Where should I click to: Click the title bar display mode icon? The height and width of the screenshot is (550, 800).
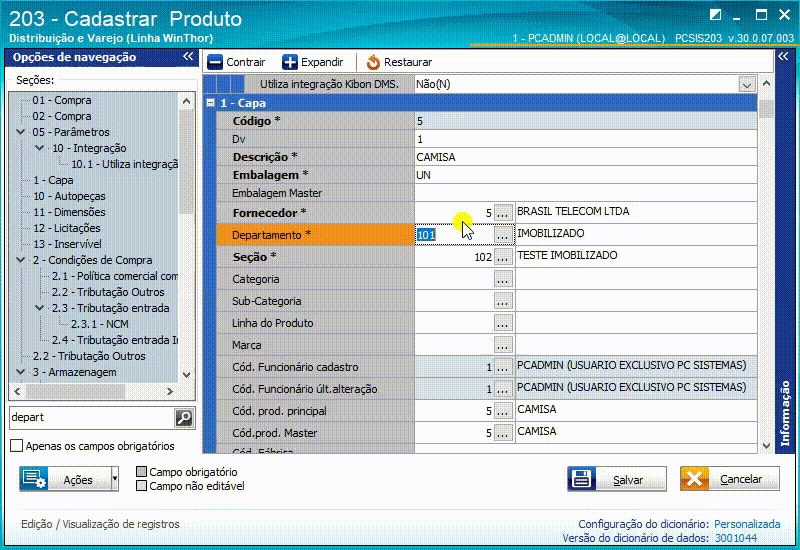click(x=716, y=15)
